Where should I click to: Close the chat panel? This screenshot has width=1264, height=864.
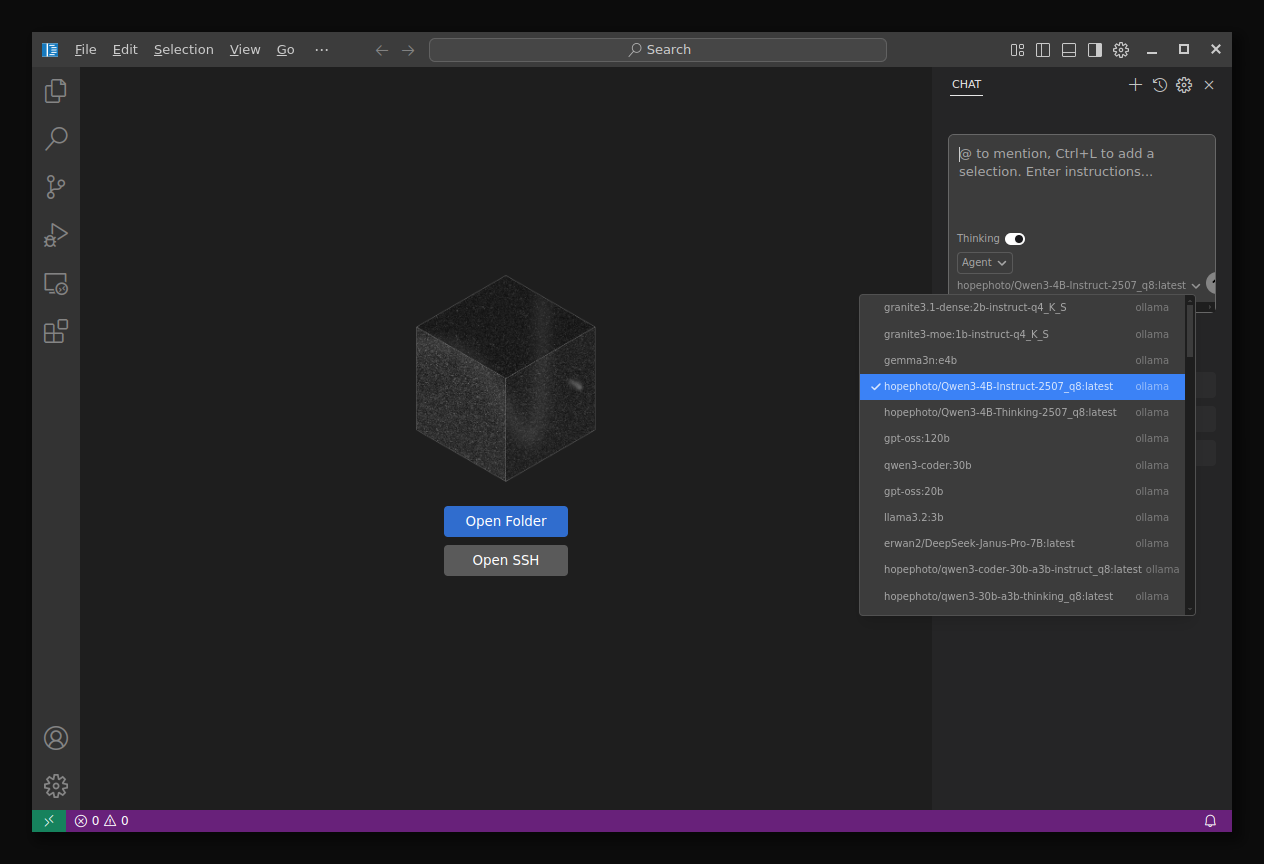click(x=1209, y=85)
